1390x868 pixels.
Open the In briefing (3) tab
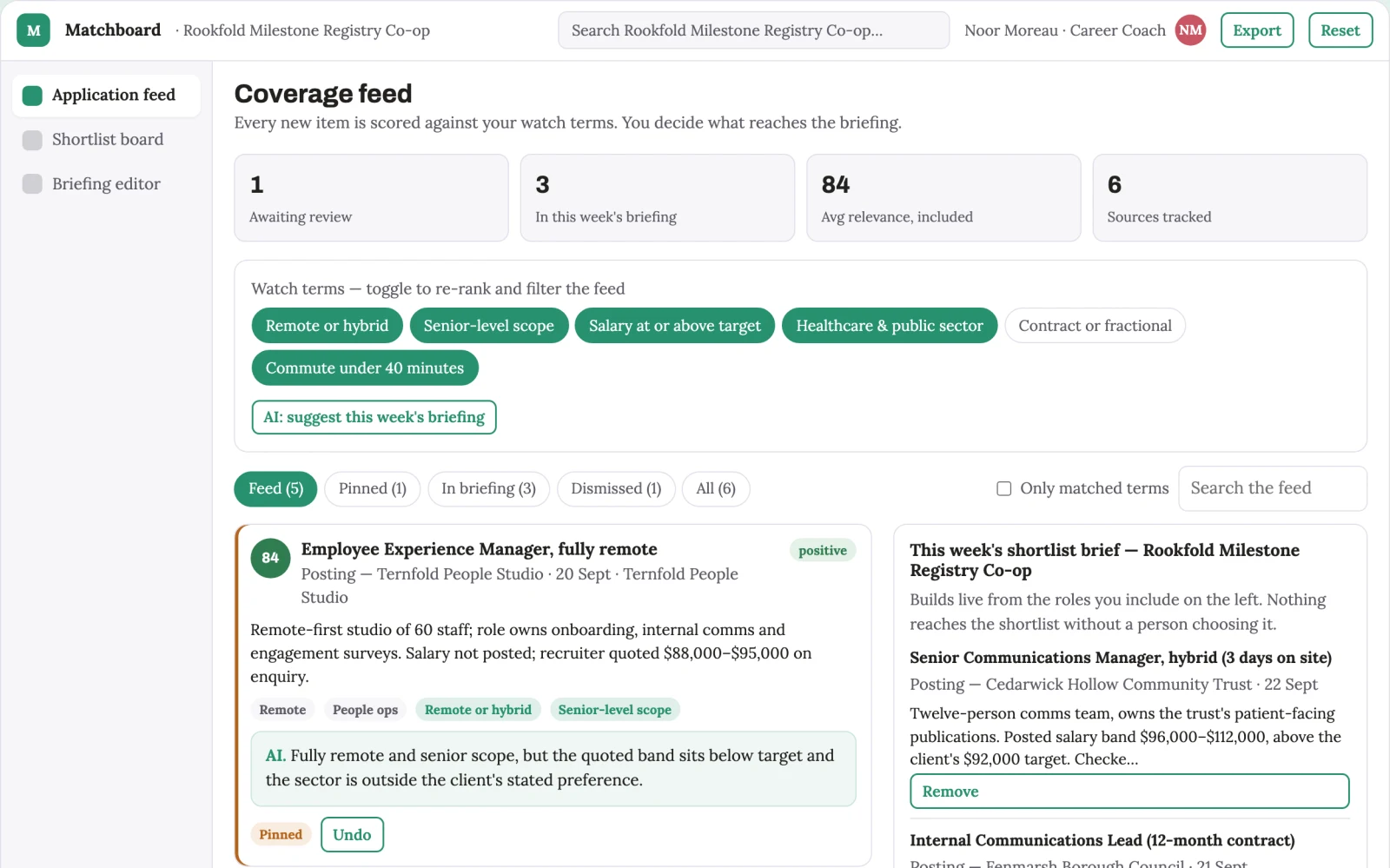(x=488, y=488)
